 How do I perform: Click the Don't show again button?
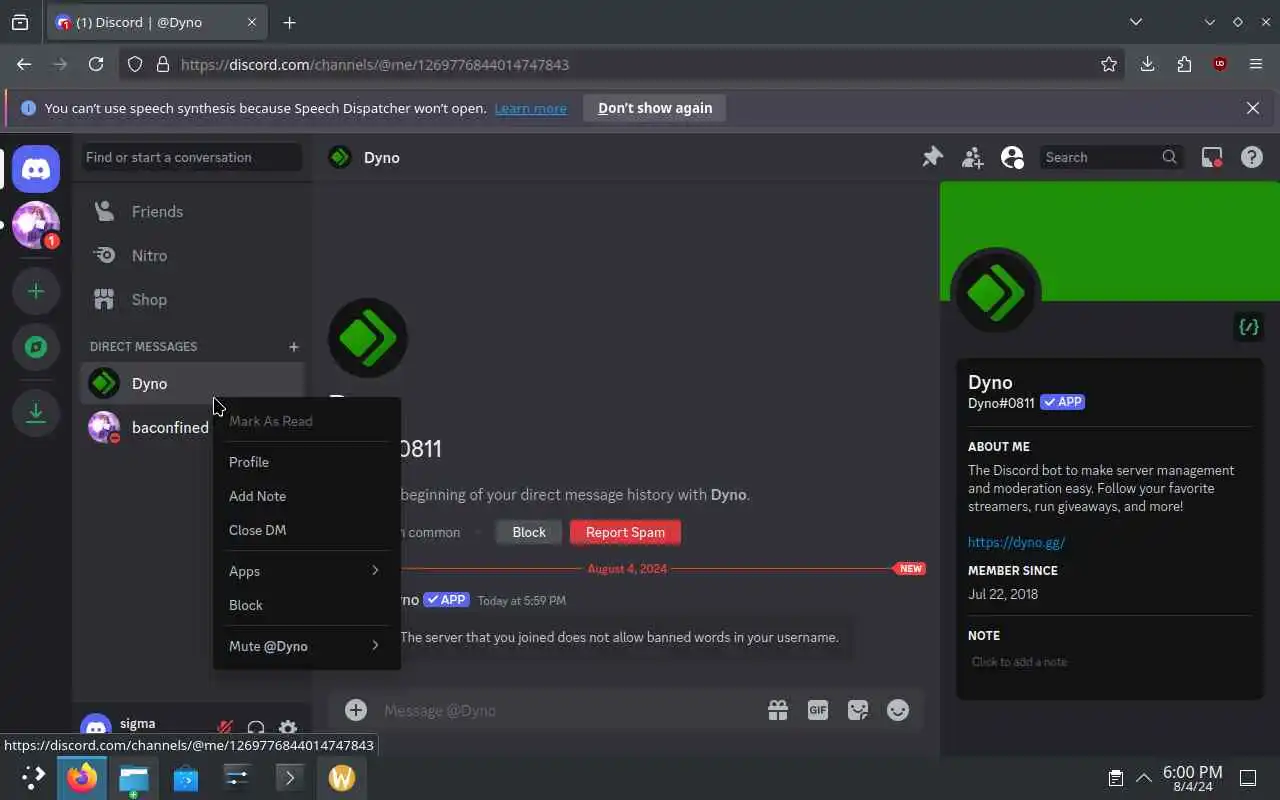click(655, 108)
